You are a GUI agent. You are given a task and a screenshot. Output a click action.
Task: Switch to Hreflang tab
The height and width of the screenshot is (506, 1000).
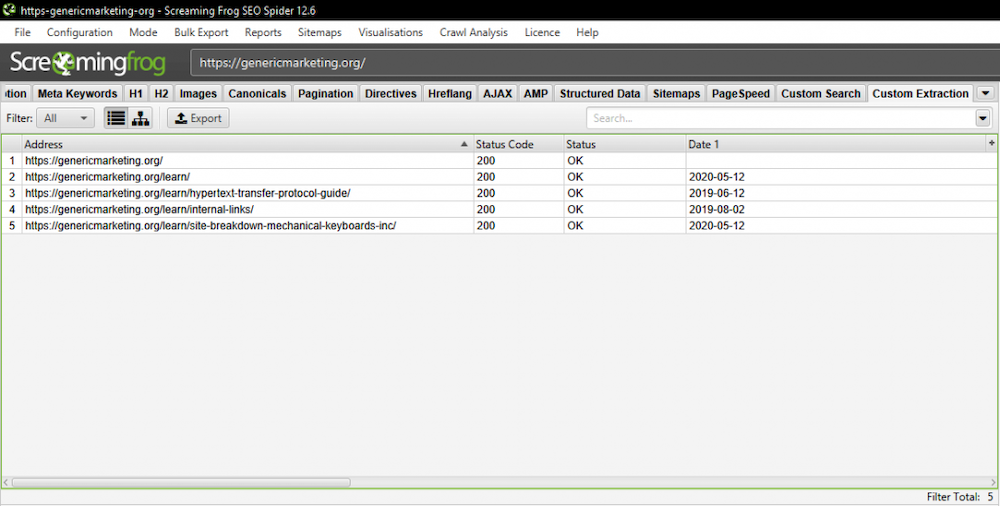(450, 93)
